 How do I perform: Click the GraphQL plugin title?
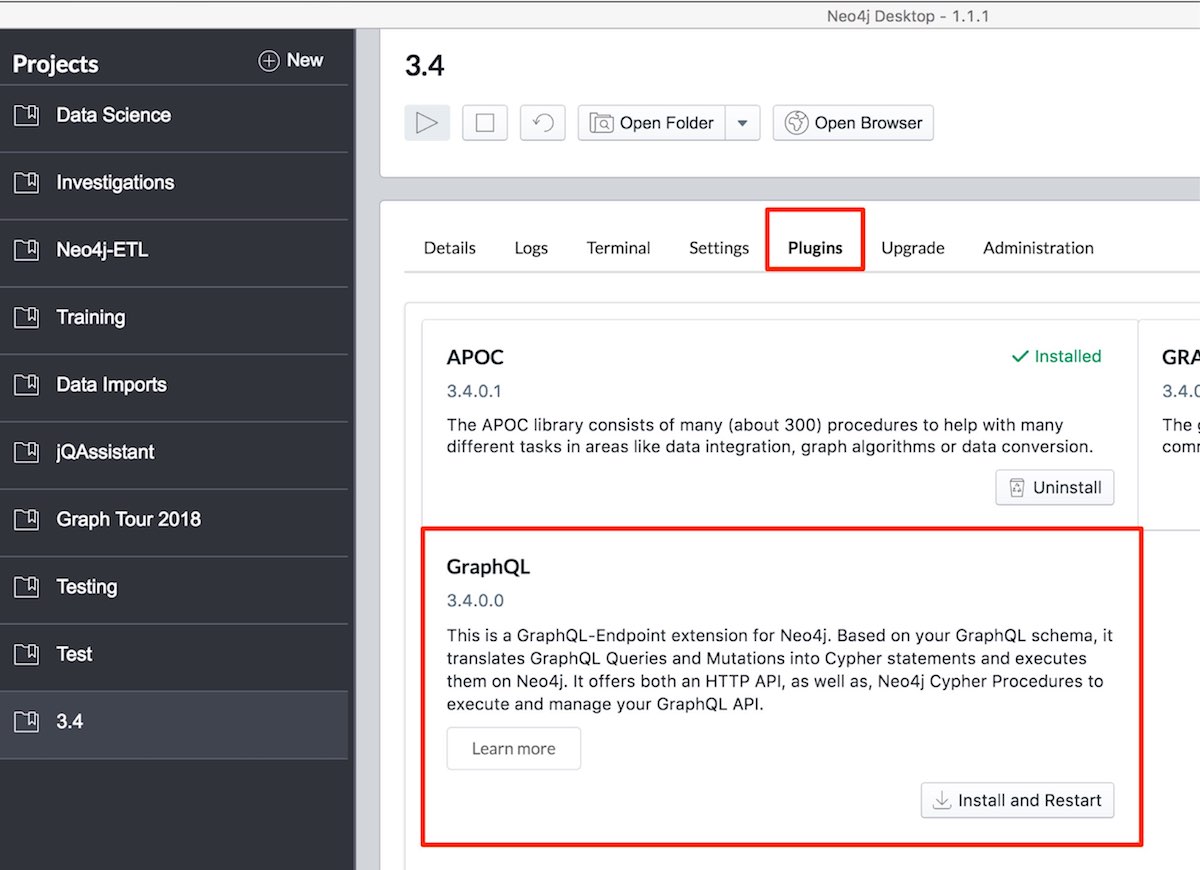click(488, 567)
